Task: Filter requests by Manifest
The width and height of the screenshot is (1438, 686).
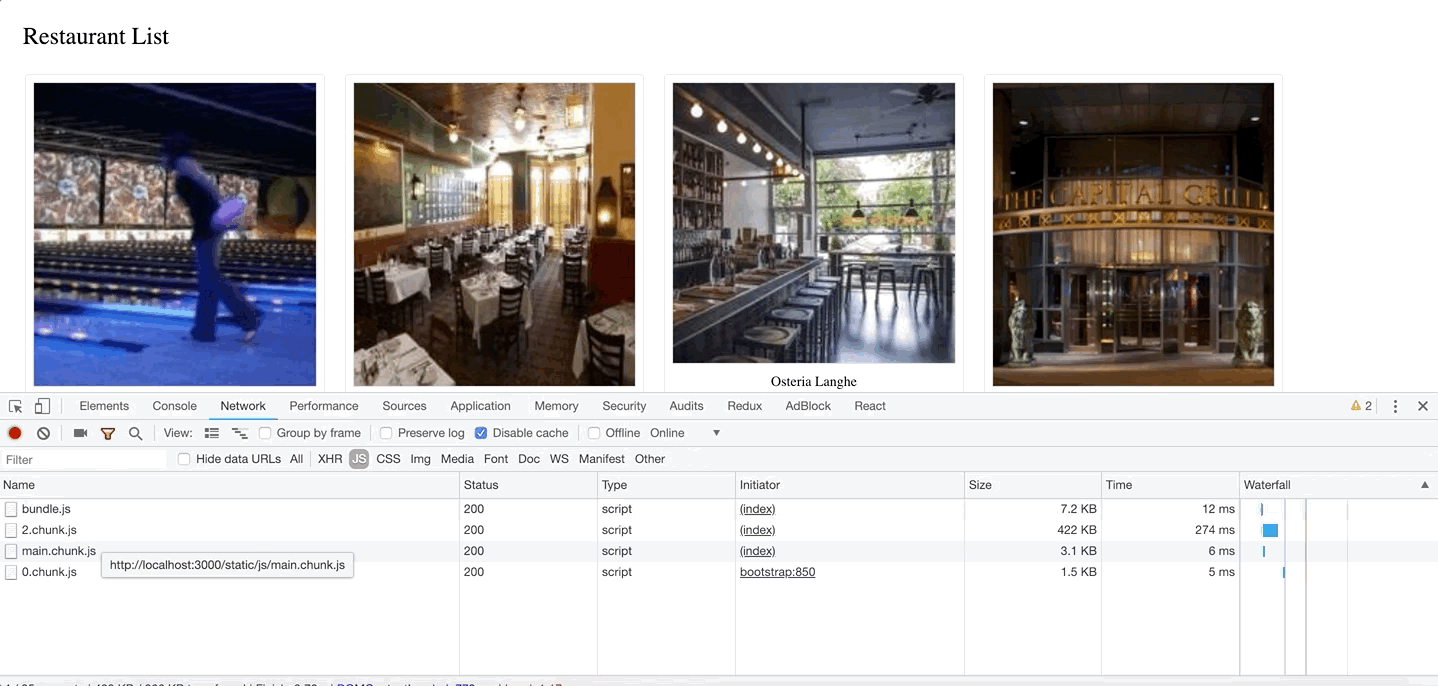Action: 602,459
